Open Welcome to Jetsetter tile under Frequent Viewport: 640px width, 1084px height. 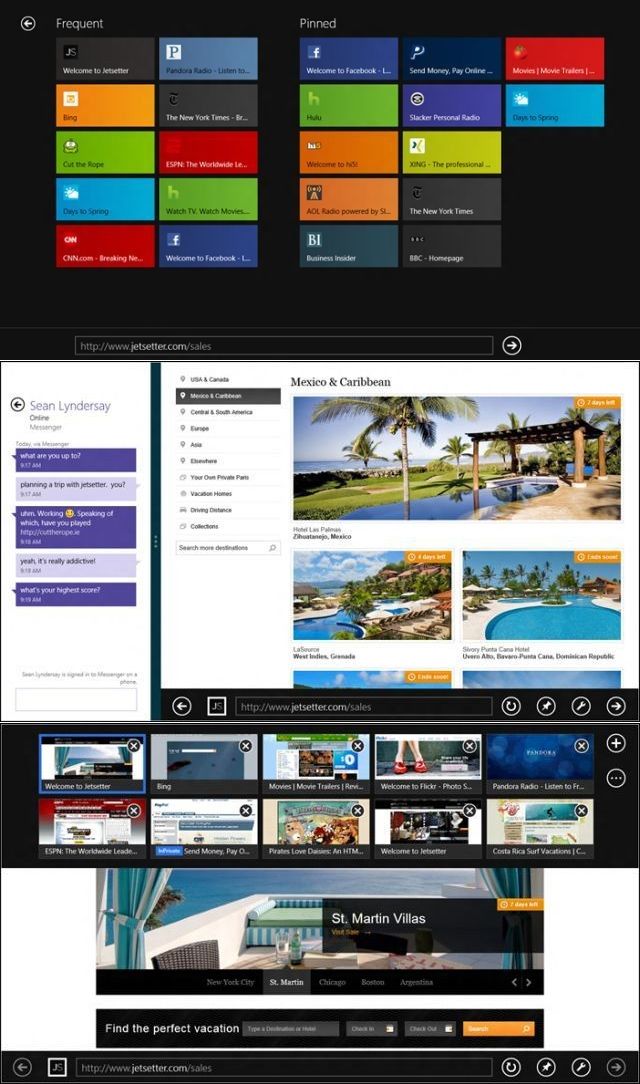coord(105,59)
